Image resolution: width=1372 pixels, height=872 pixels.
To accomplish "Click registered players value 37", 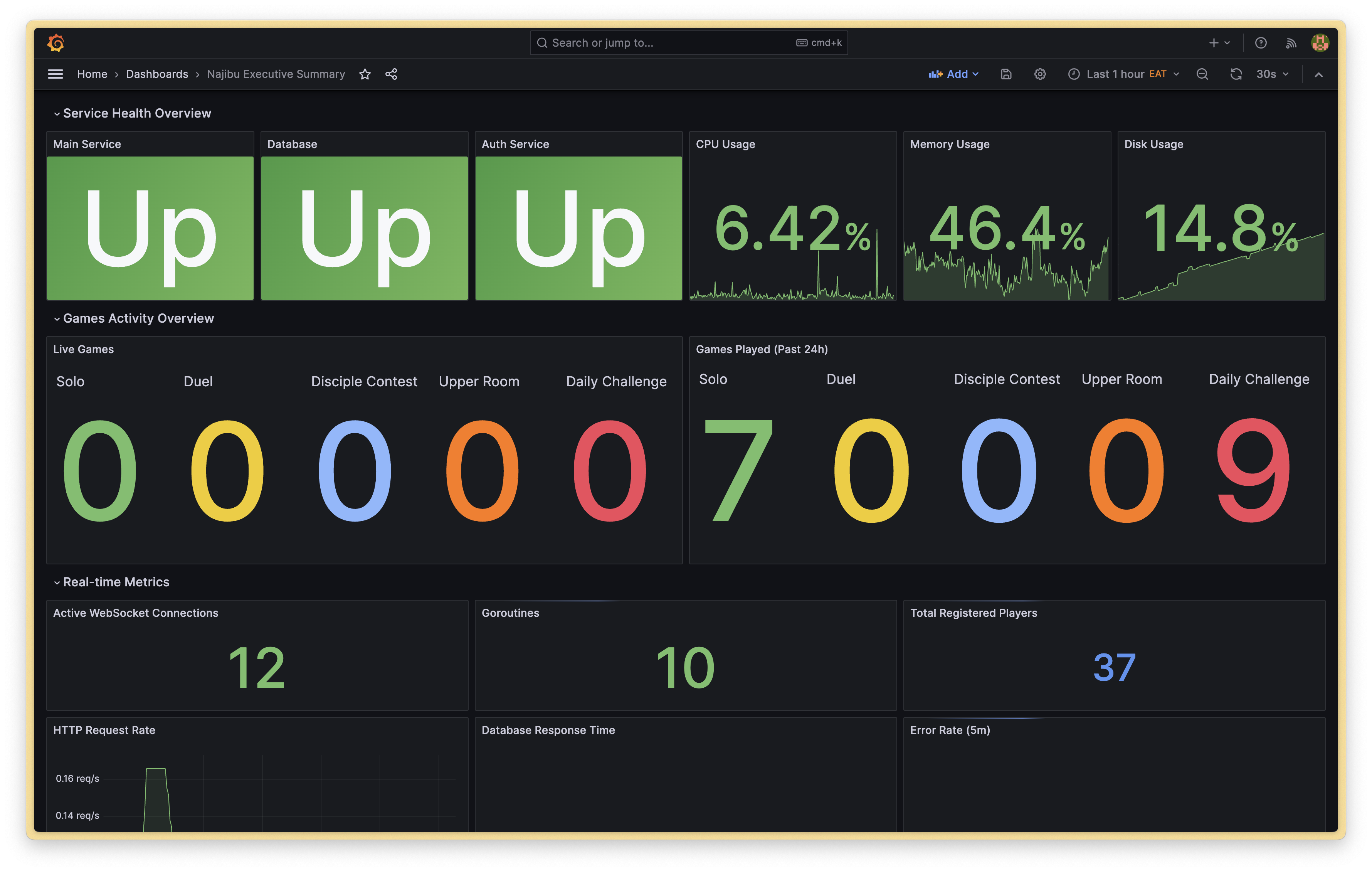I will pos(1115,667).
